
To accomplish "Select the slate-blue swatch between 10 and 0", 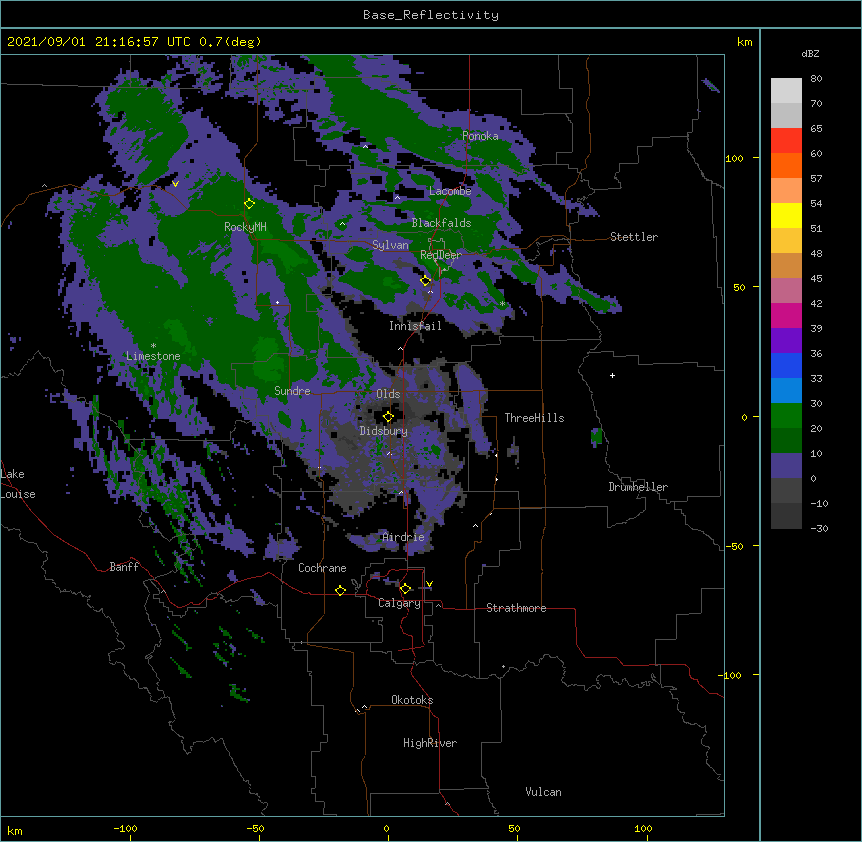I will (786, 466).
